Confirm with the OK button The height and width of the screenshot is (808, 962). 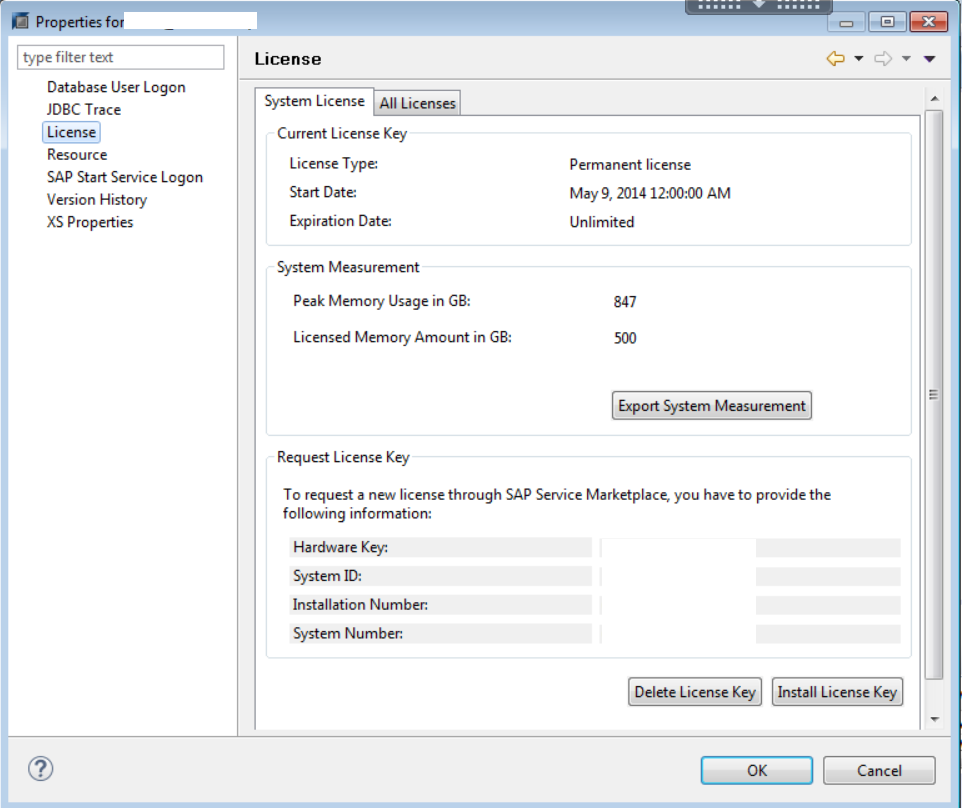756,770
